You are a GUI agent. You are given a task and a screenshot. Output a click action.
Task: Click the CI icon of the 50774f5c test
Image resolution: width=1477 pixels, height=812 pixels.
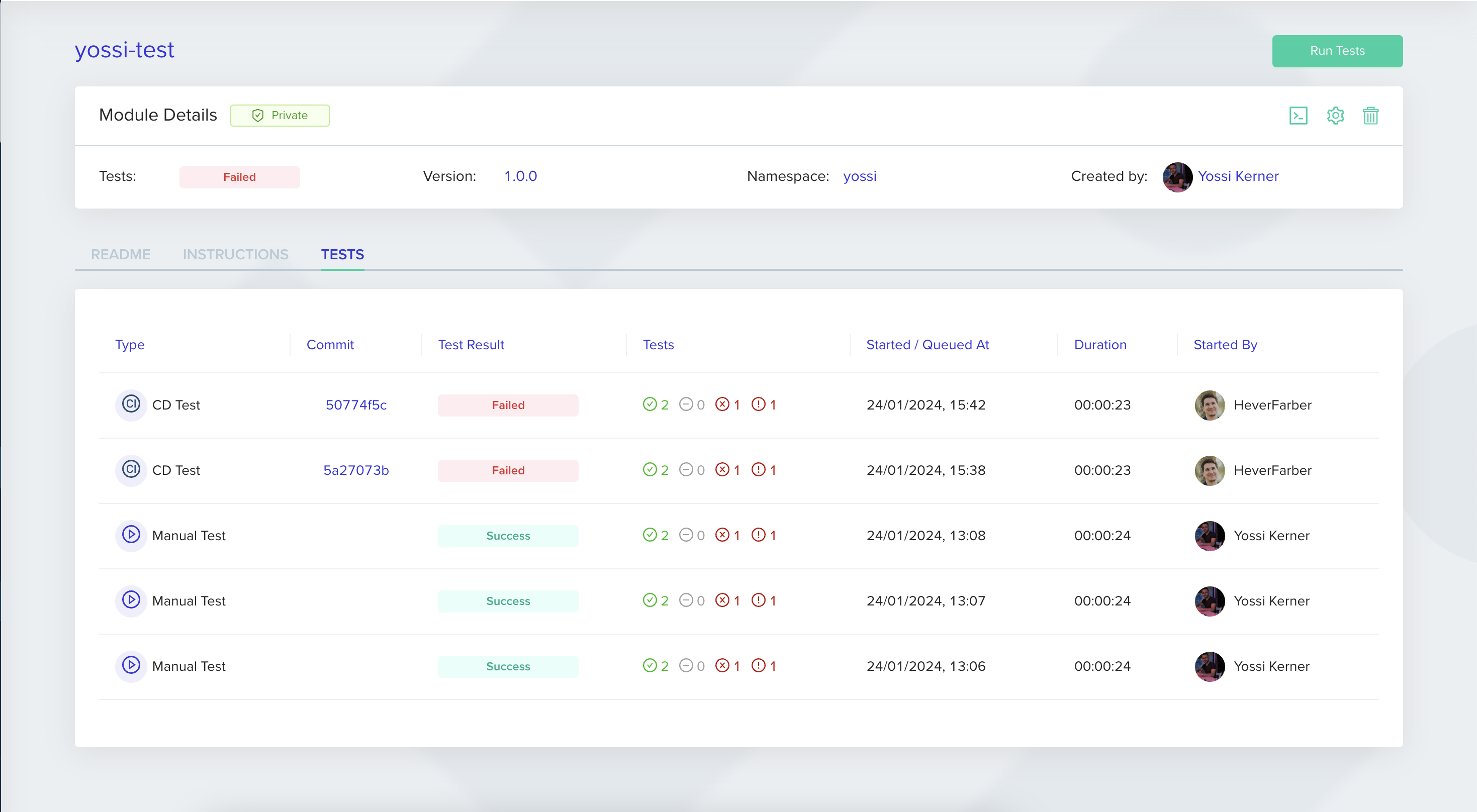click(x=131, y=404)
